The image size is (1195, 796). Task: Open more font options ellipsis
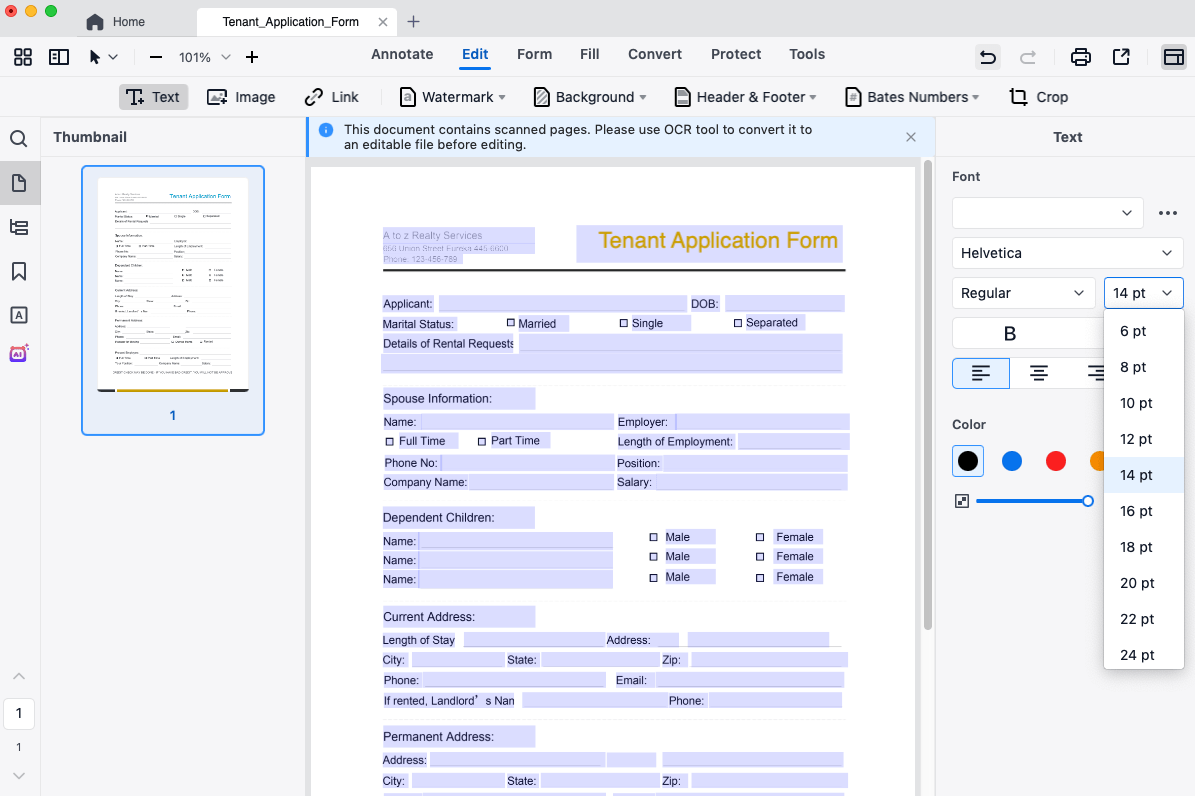point(1168,213)
